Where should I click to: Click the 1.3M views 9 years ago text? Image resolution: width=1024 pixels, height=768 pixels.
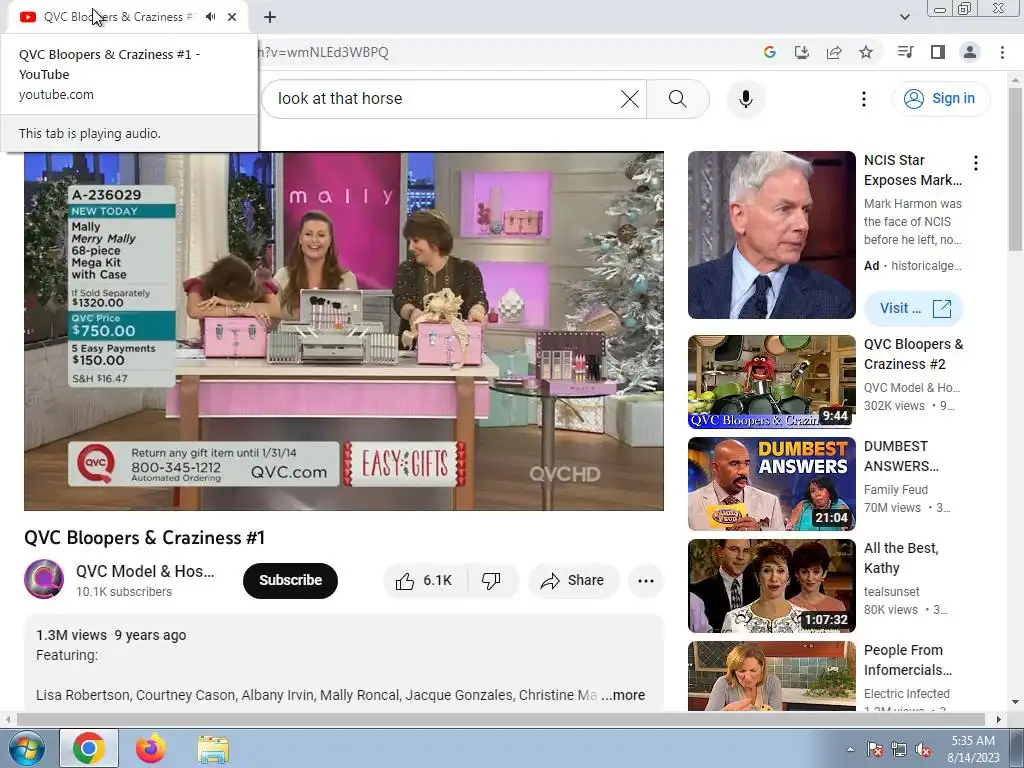111,635
